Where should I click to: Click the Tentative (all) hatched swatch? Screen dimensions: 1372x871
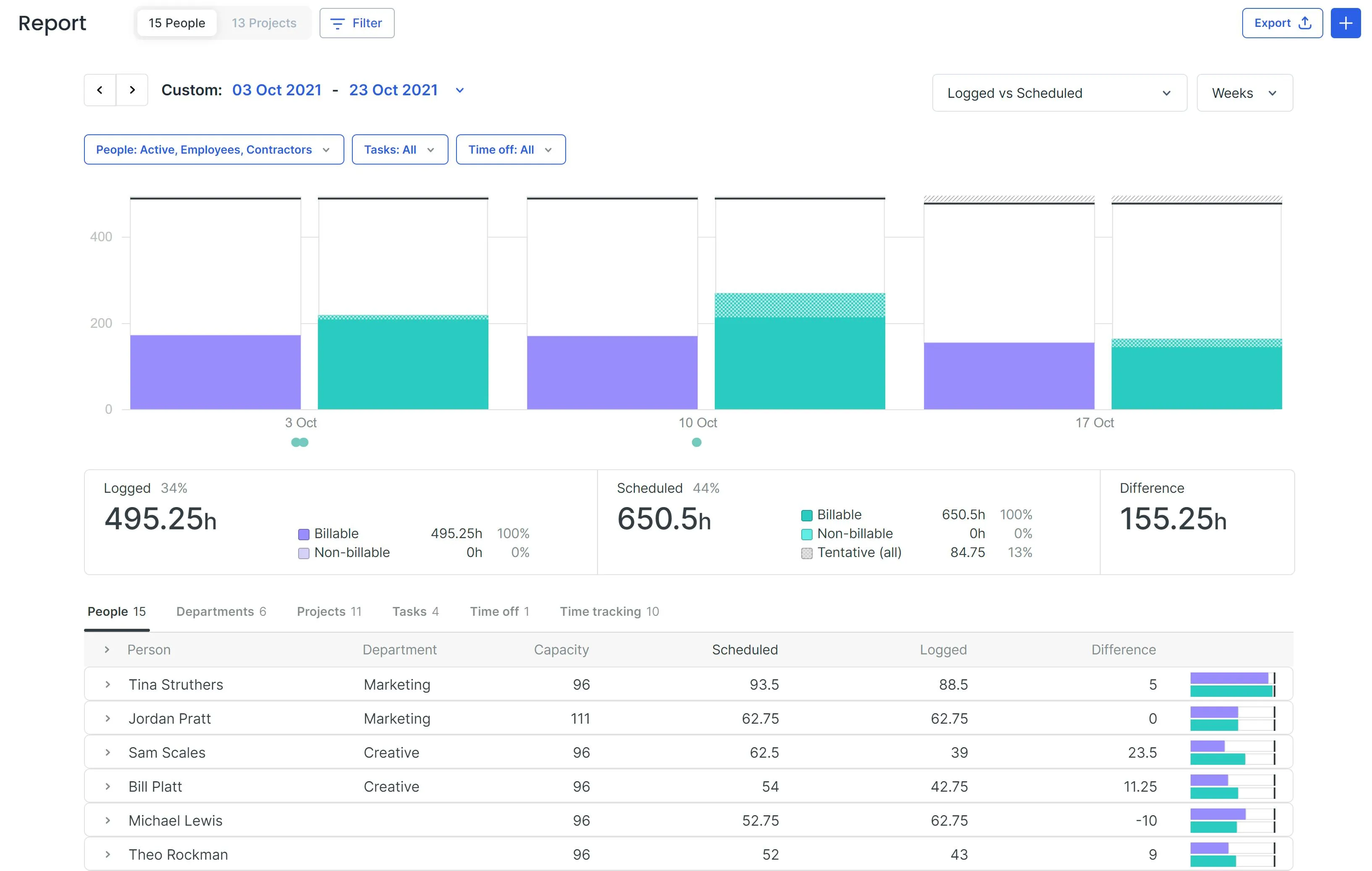(807, 553)
